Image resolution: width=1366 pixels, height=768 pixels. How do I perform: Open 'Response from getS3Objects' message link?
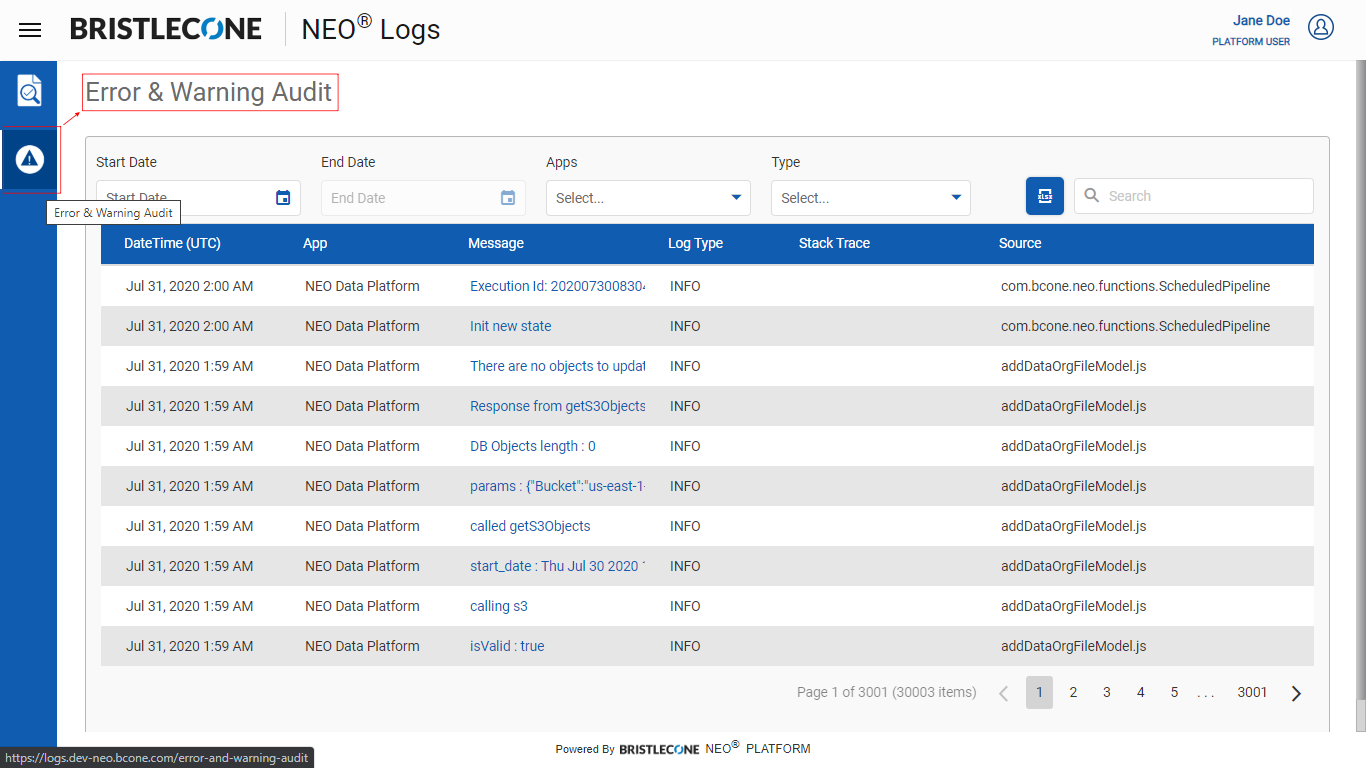click(557, 406)
